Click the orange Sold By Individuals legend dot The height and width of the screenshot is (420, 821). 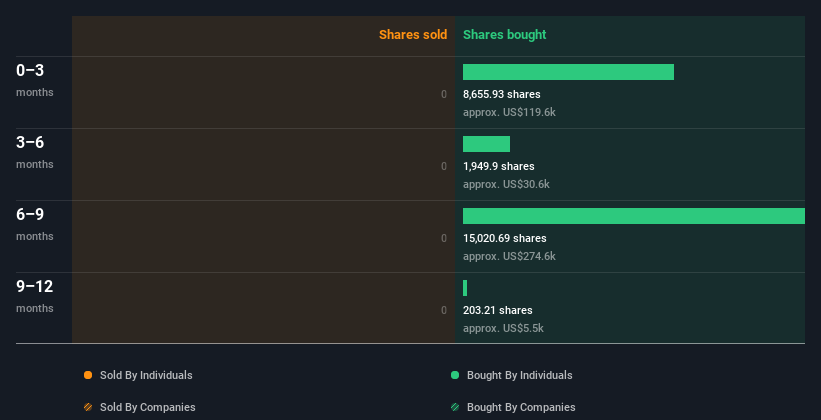[x=88, y=375]
